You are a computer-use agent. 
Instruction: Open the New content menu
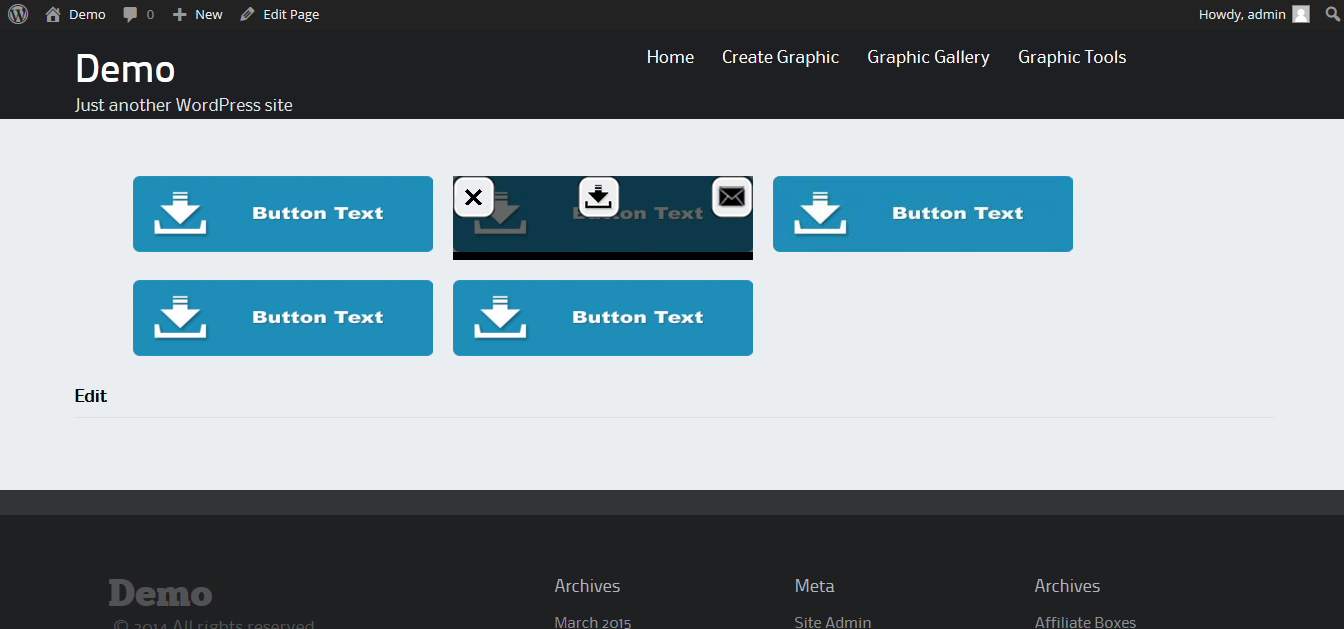198,14
